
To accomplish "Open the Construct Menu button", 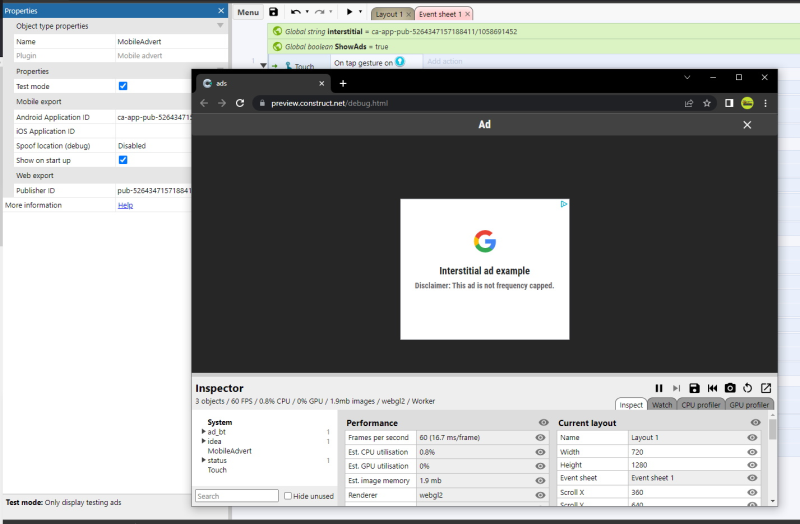I will (x=248, y=12).
